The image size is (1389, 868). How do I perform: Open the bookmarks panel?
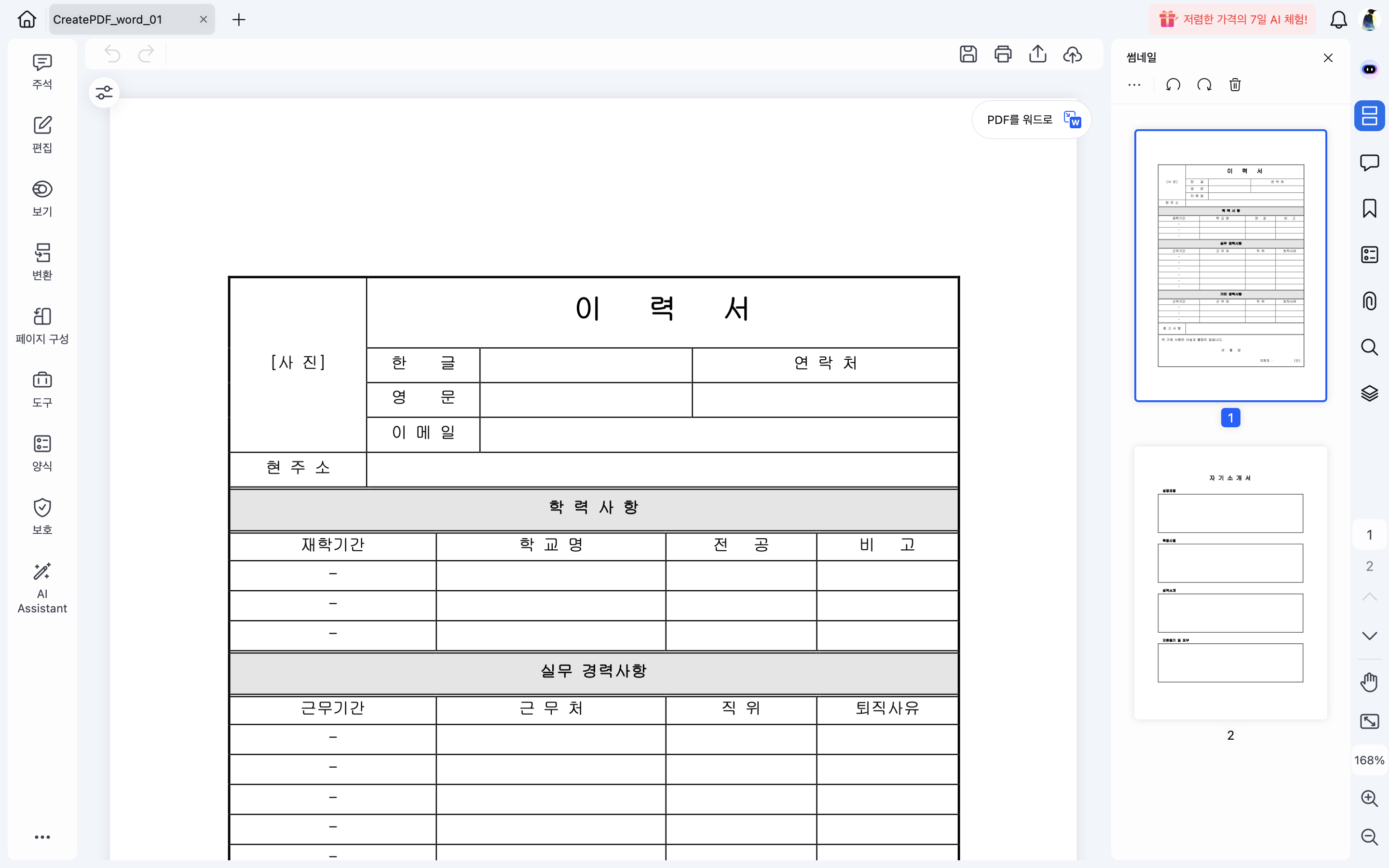coord(1370,208)
